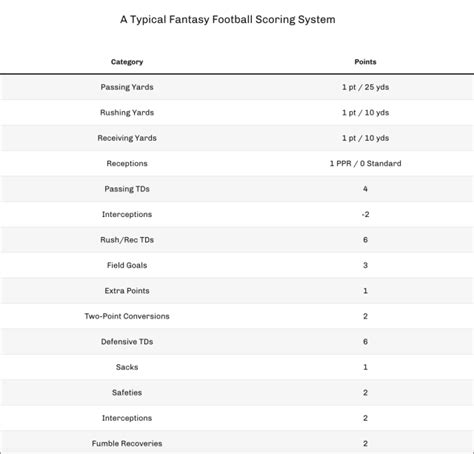Viewport: 474px width, 454px height.
Task: Click the Field Goals category cell
Action: click(127, 265)
